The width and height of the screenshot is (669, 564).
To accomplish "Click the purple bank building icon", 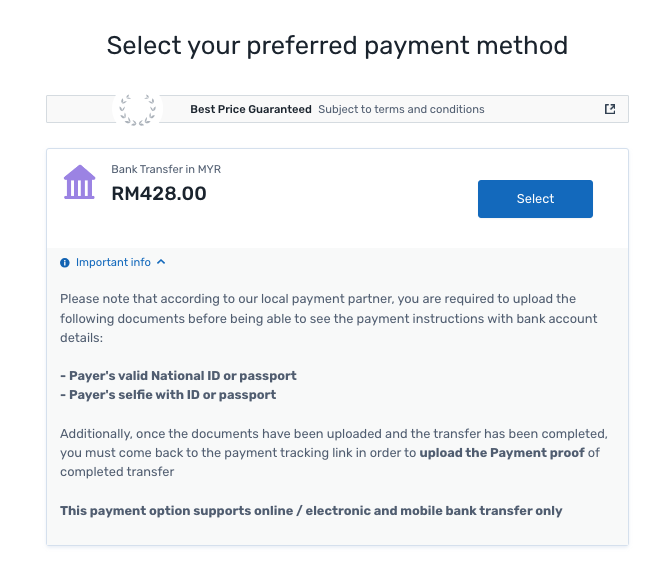I will [x=79, y=183].
